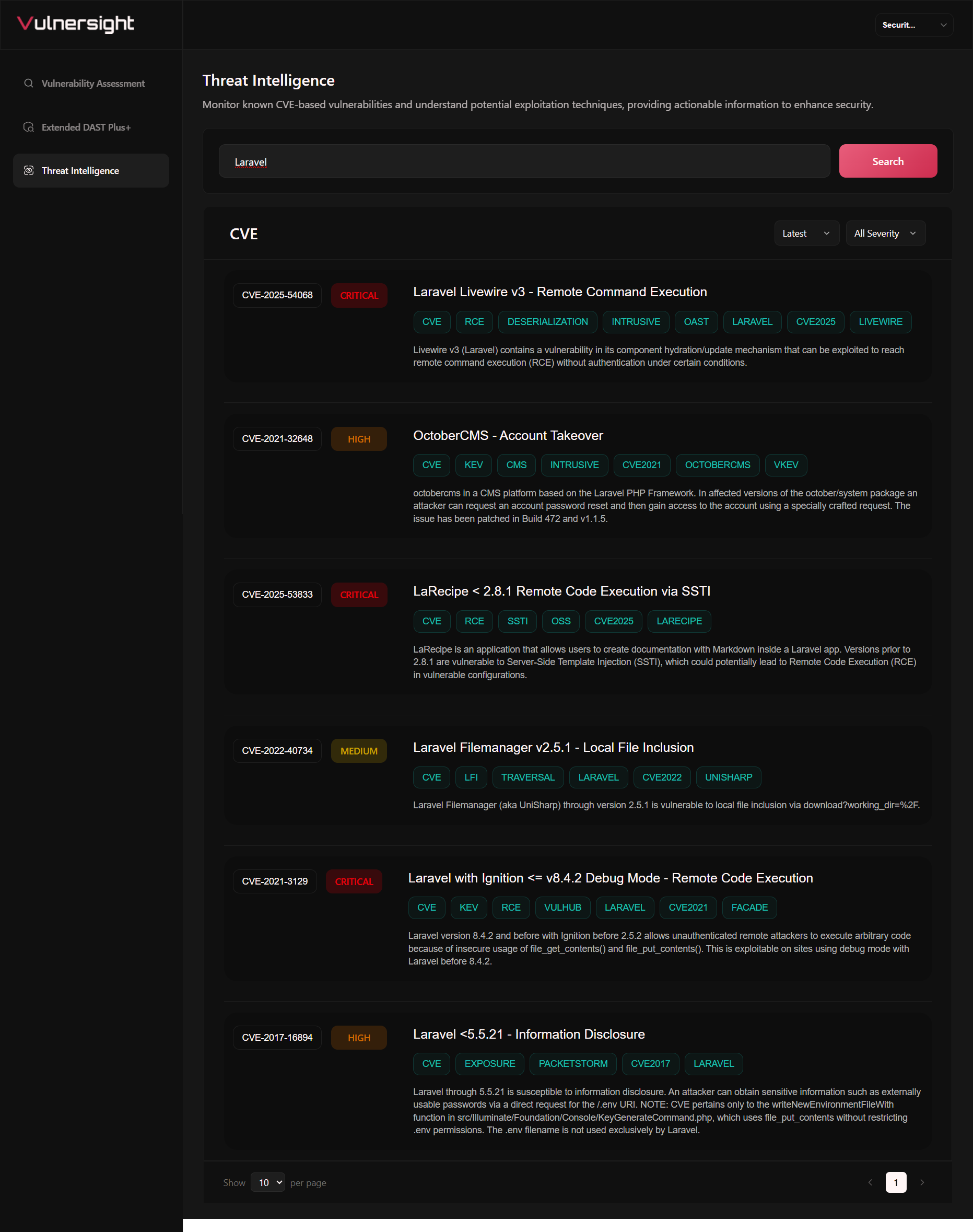Click the OSS tag
973x1232 pixels.
(x=560, y=621)
